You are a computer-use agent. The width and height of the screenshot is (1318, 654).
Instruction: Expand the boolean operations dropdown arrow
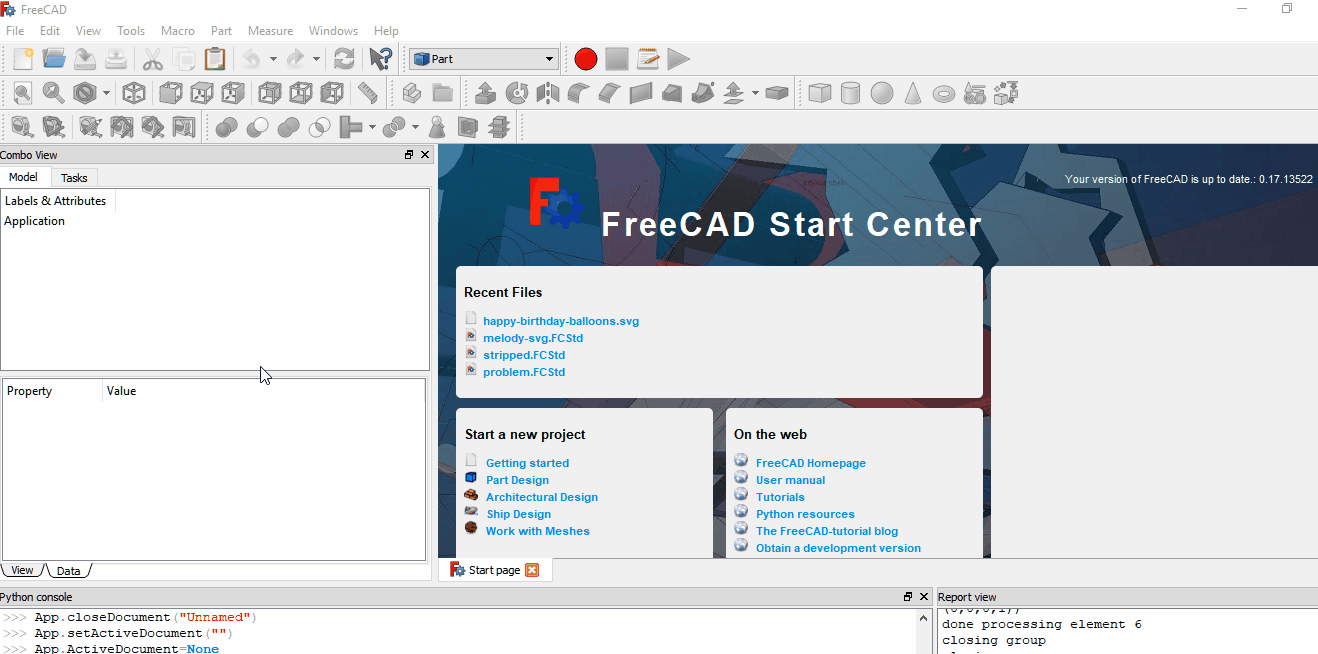(414, 126)
